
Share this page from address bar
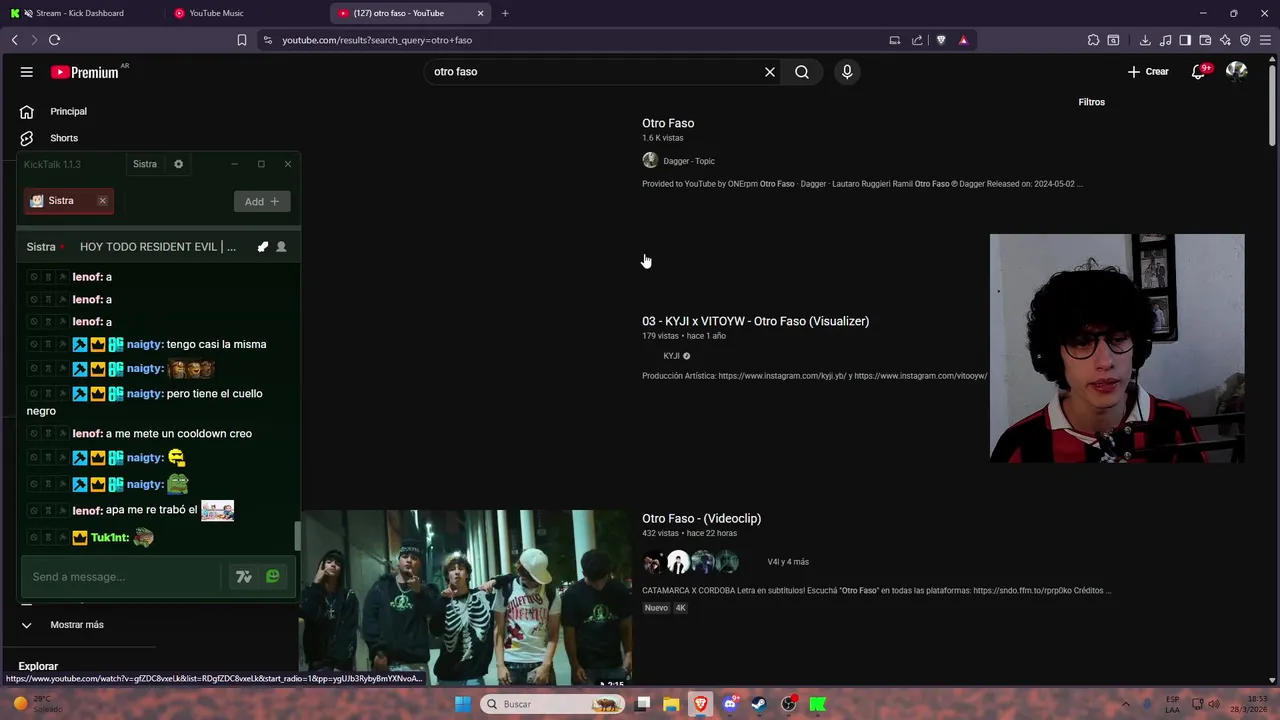tap(917, 40)
